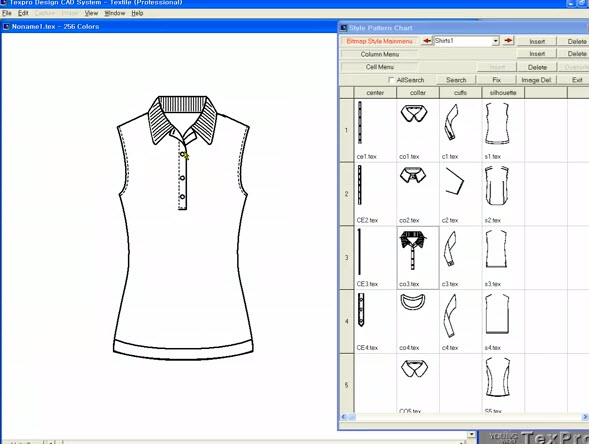Select the ce1.tex center placket thumbnail
589x444 pixels.
pyautogui.click(x=360, y=122)
